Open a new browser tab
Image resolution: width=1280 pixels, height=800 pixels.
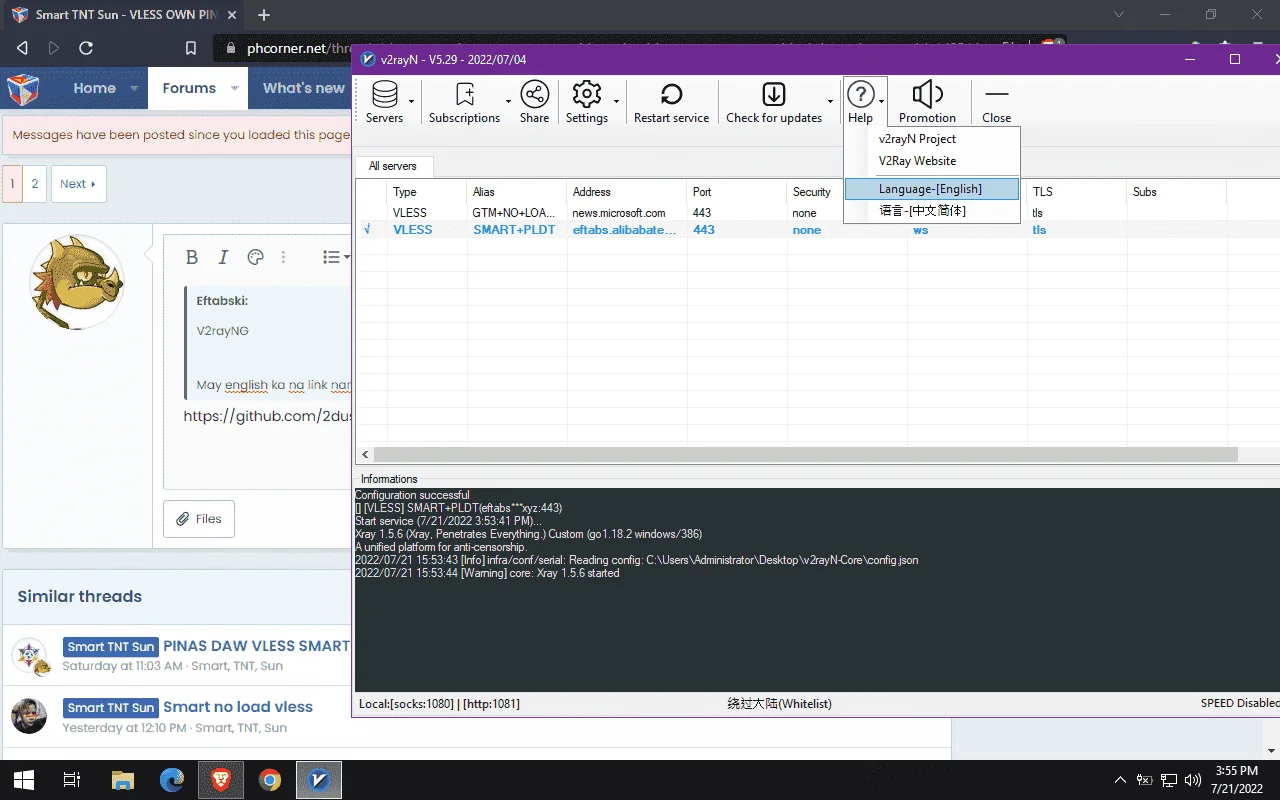pyautogui.click(x=264, y=15)
